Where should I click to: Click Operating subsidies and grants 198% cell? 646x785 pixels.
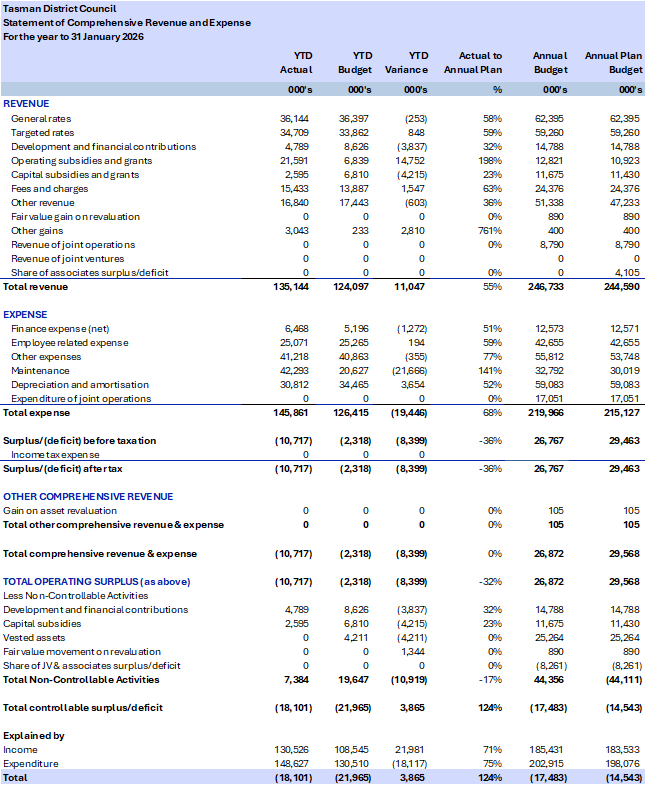click(x=490, y=161)
